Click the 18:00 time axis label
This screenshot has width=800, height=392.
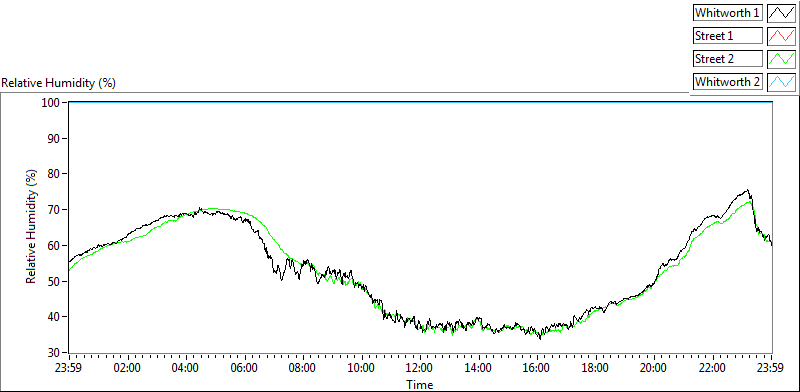click(595, 368)
